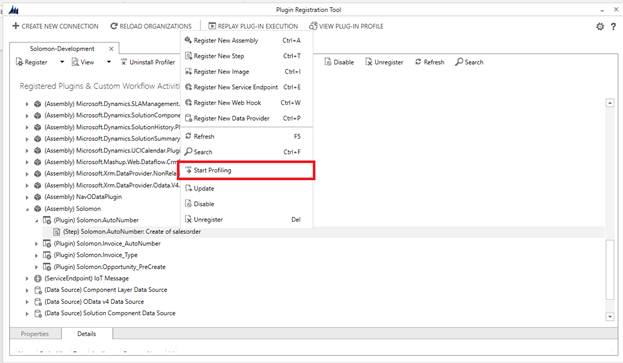Select Data Source Component Layer Data Source
Viewport: 623px width, 363px height.
click(x=106, y=290)
